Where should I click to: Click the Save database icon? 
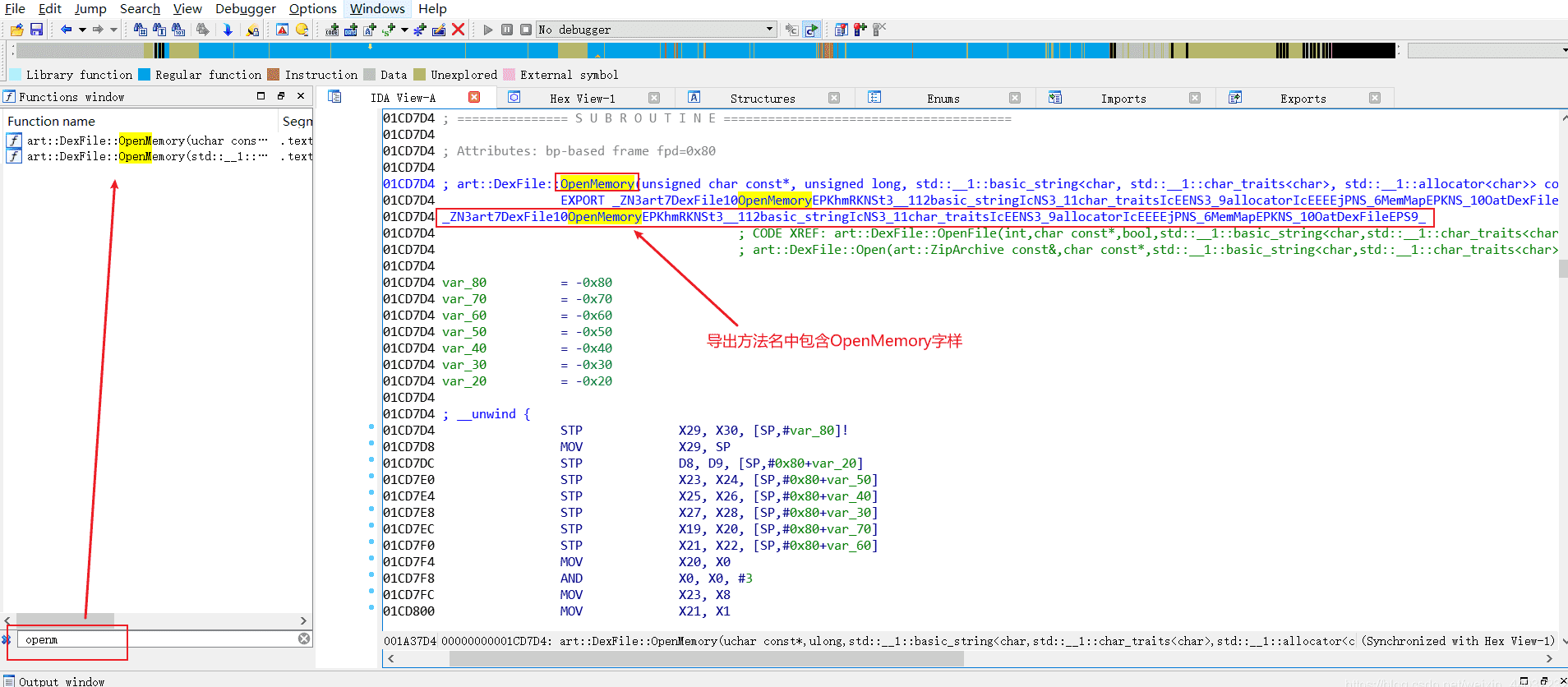(x=36, y=30)
